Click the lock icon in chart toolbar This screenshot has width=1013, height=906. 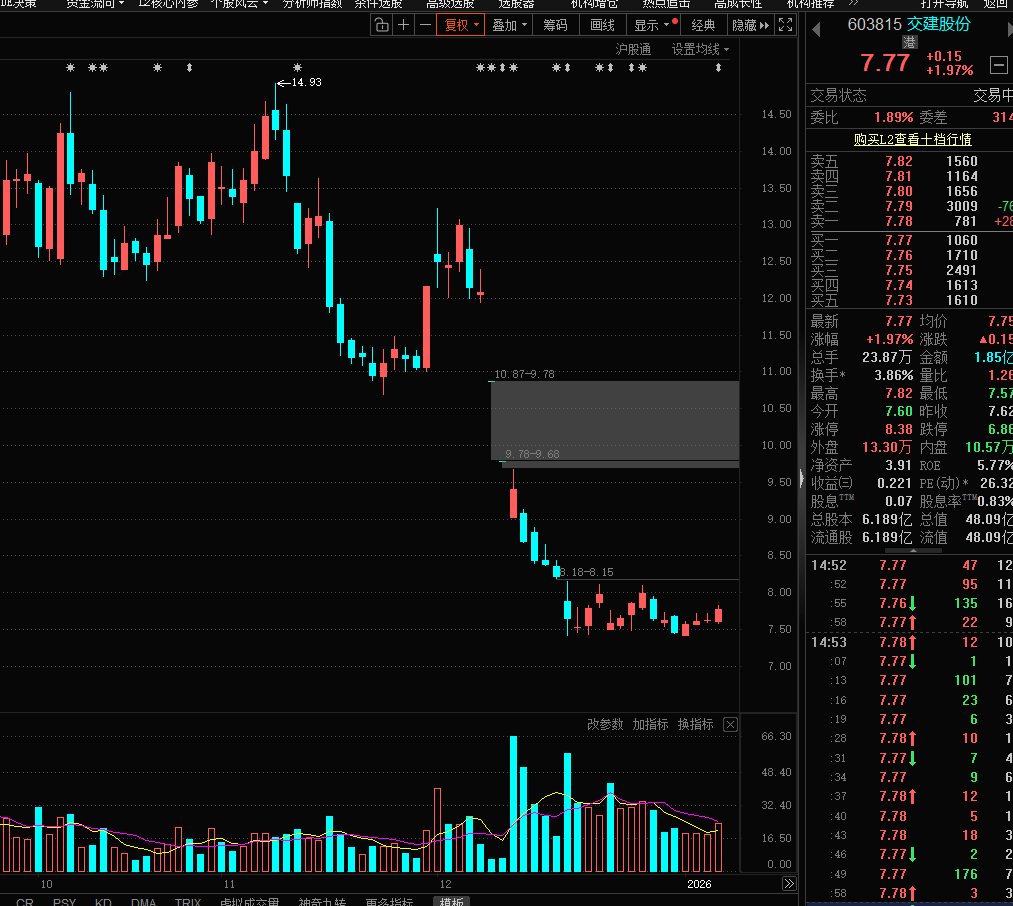coord(381,25)
